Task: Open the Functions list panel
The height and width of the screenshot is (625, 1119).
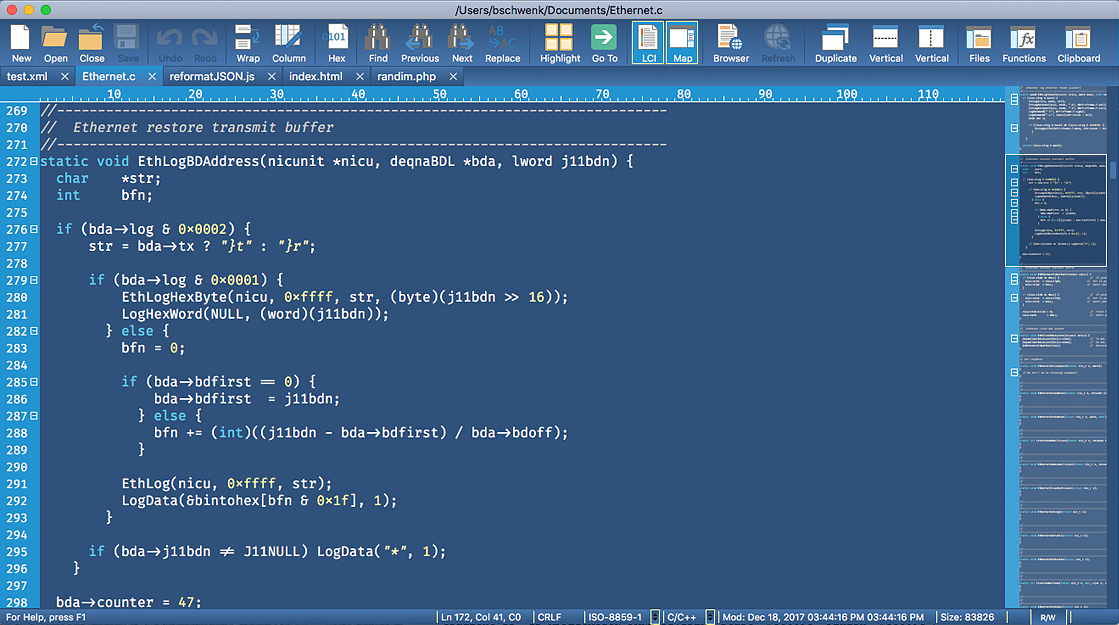Action: pyautogui.click(x=1024, y=43)
